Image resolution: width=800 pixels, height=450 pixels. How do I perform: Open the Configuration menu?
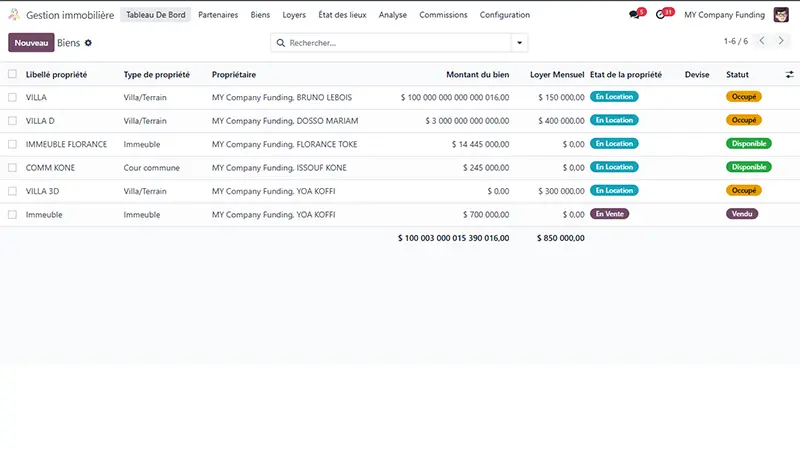[505, 15]
